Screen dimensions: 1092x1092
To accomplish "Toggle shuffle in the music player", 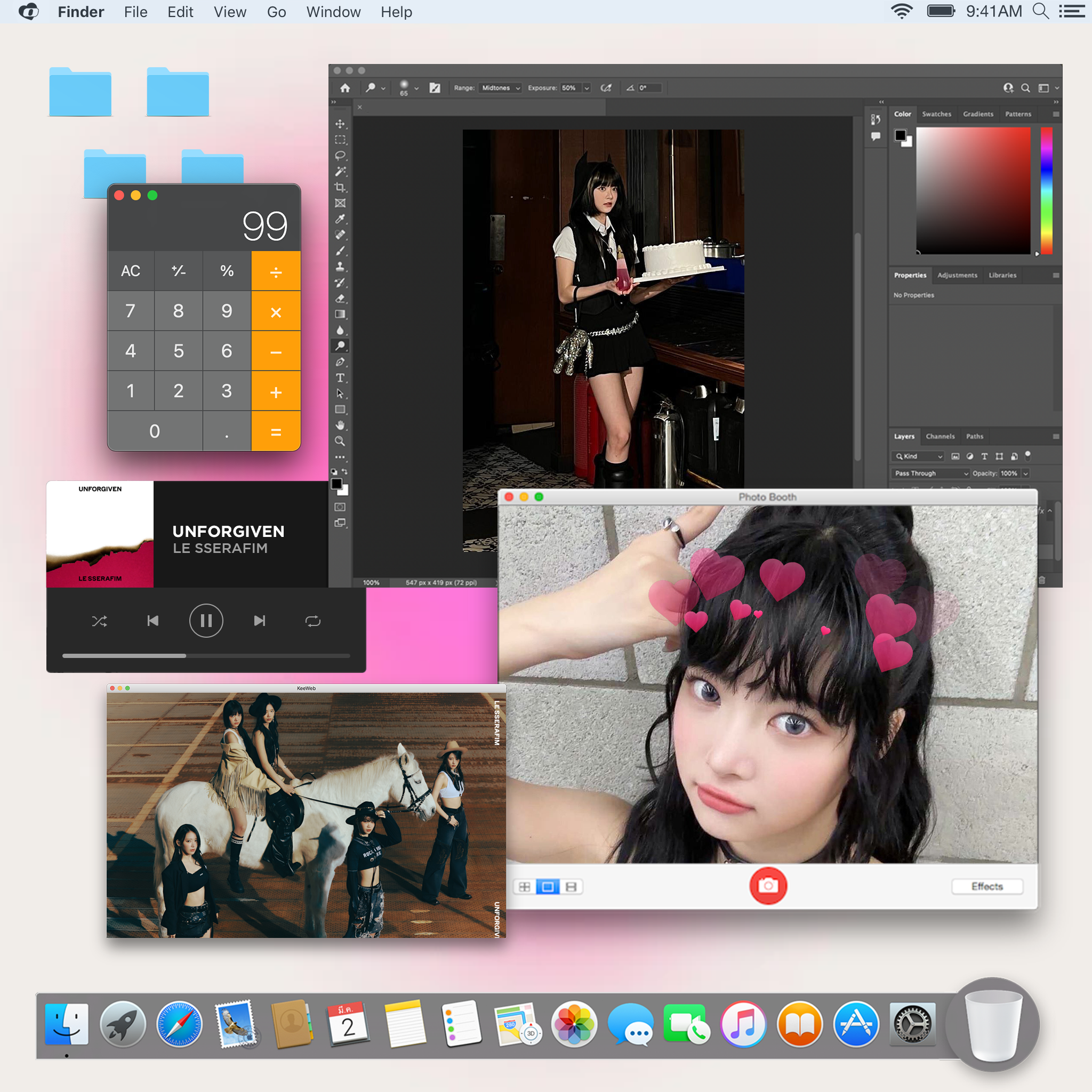I will tap(100, 621).
